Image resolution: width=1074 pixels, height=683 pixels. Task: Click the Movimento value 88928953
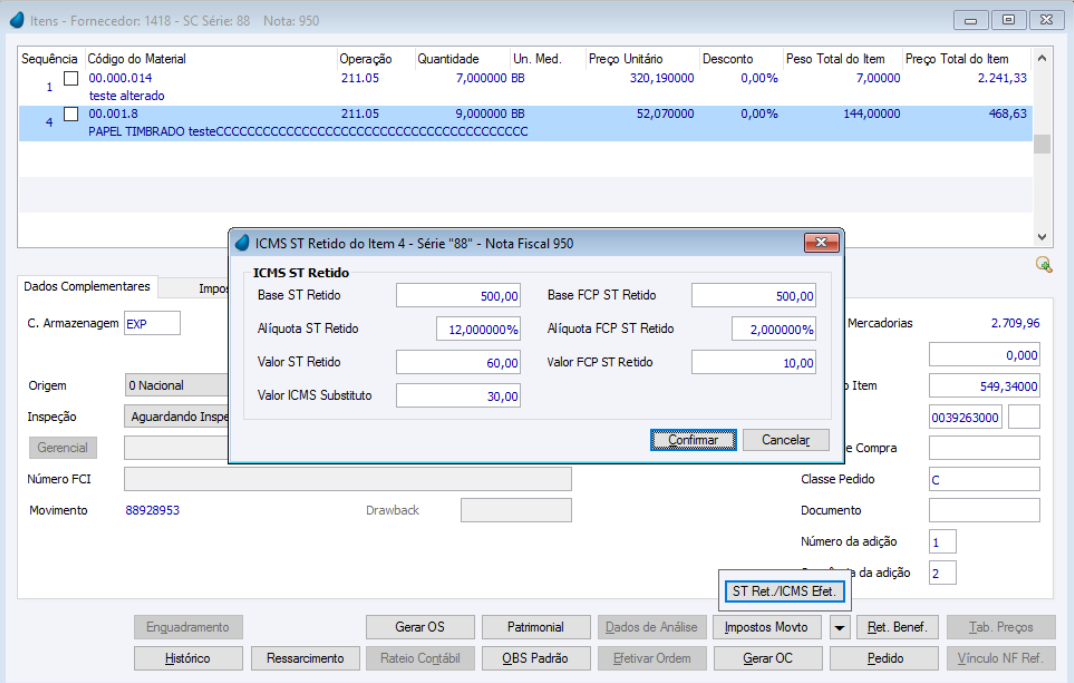pyautogui.click(x=153, y=510)
